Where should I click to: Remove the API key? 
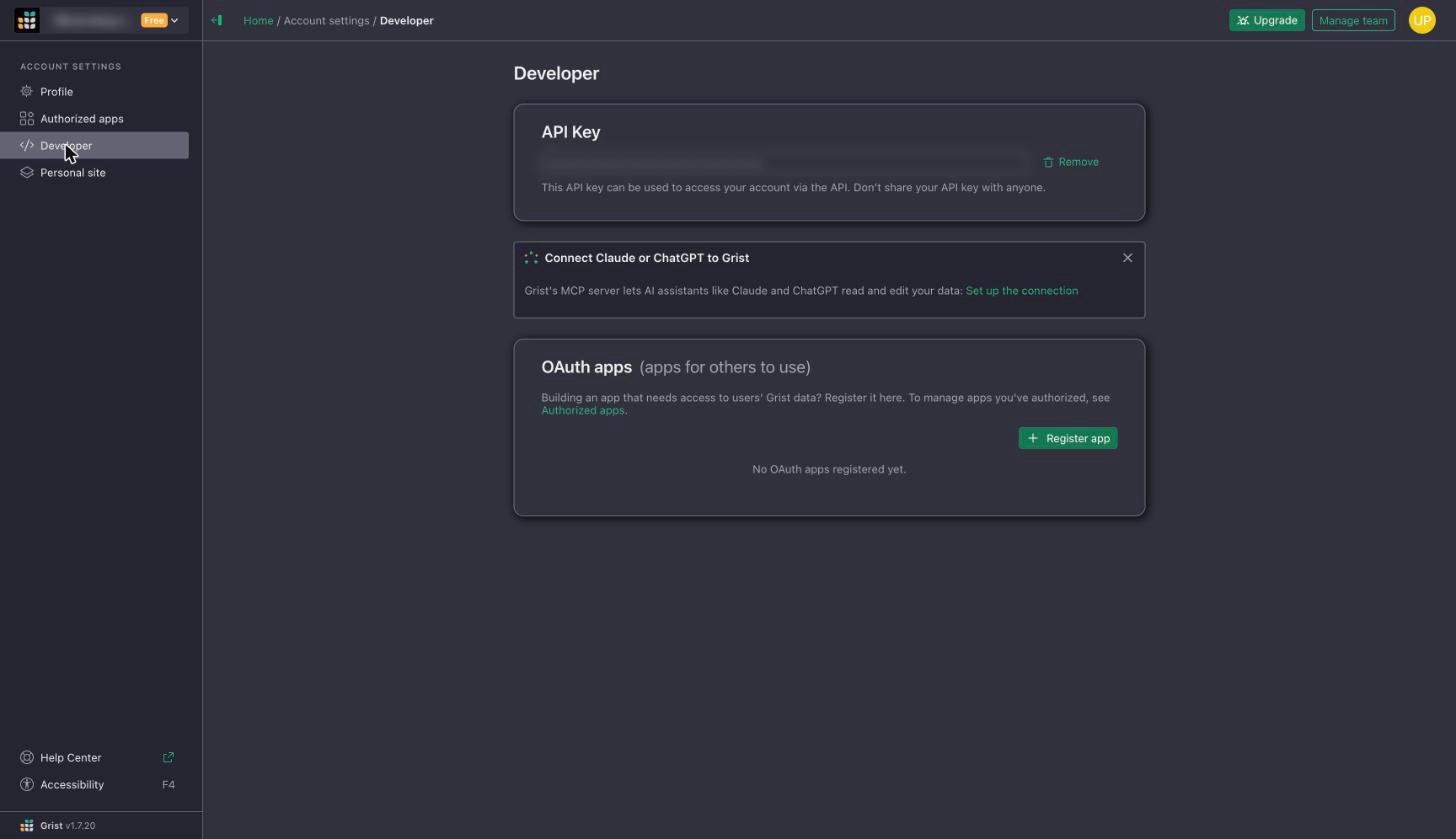point(1071,162)
